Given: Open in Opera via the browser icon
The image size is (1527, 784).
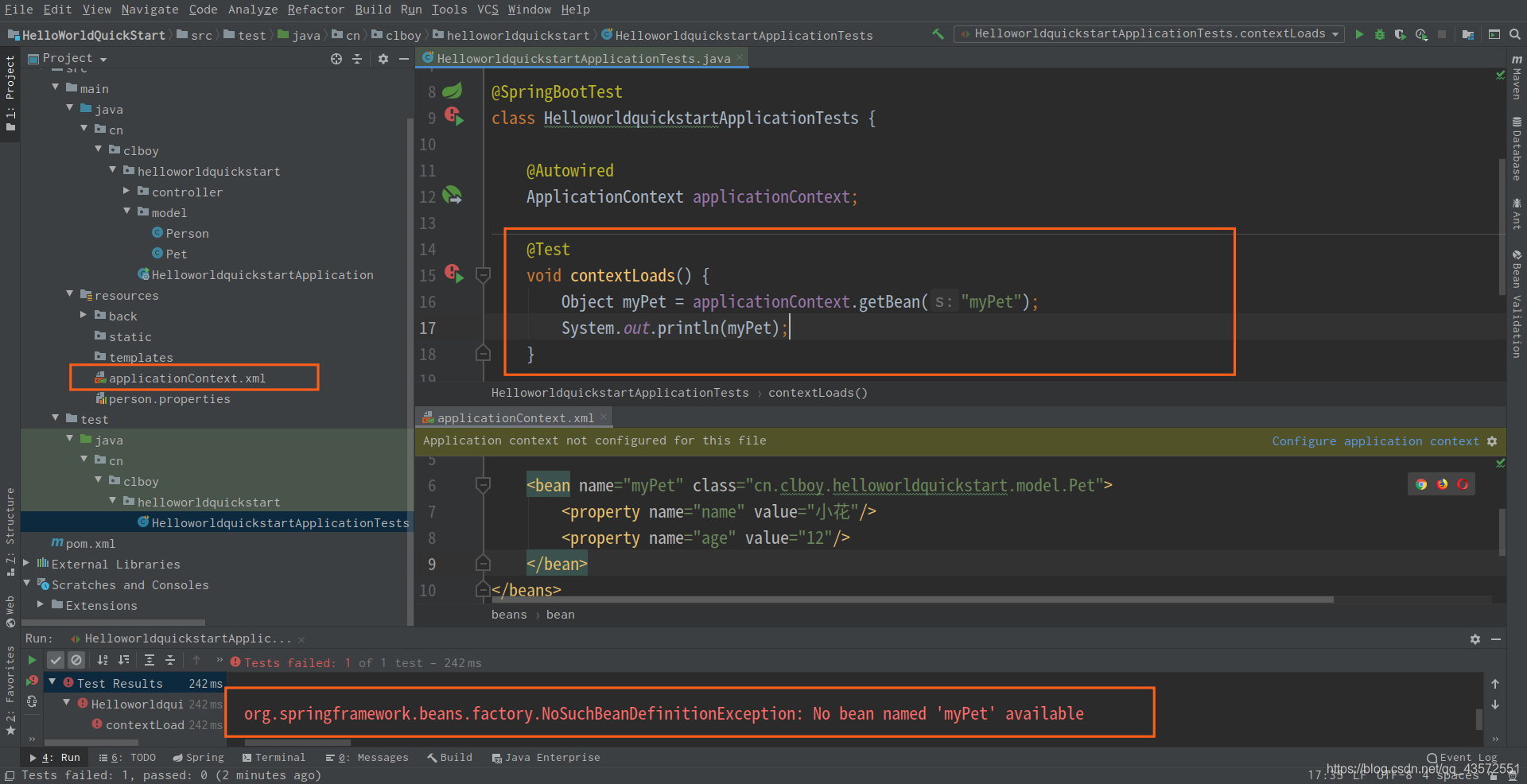Looking at the screenshot, I should pyautogui.click(x=1463, y=484).
